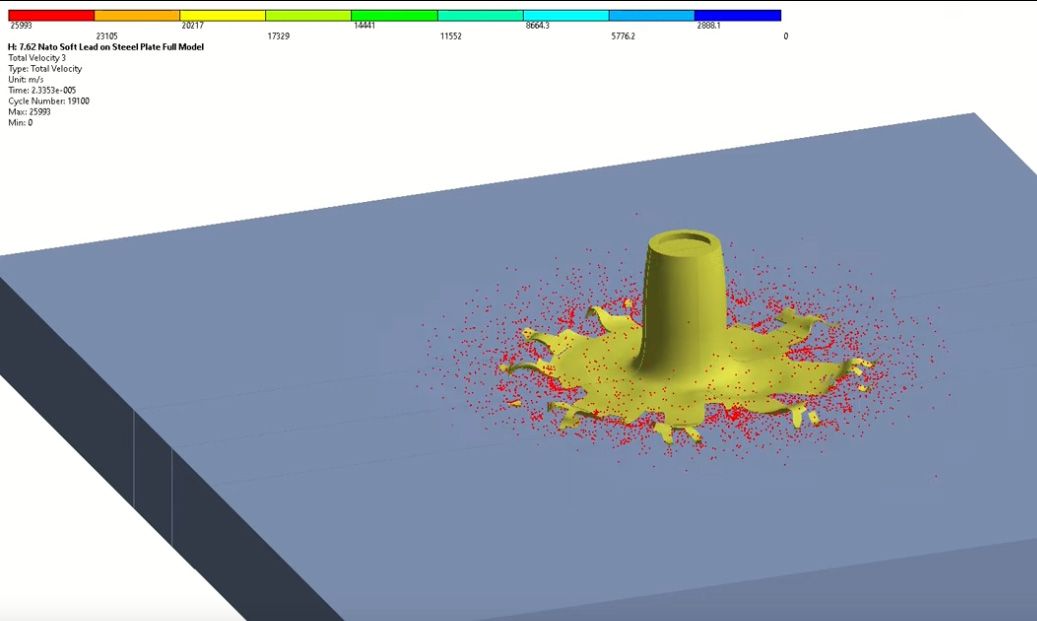Image resolution: width=1037 pixels, height=621 pixels.
Task: Click the "Min: 0" line
Action: point(21,123)
